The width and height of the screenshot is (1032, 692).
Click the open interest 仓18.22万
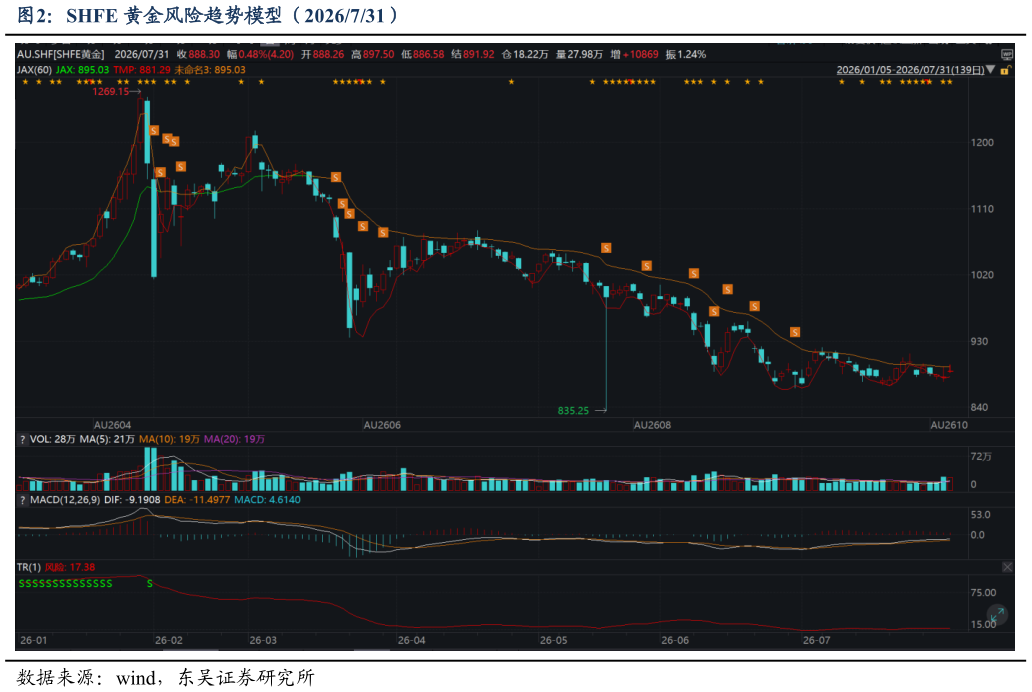tap(525, 55)
